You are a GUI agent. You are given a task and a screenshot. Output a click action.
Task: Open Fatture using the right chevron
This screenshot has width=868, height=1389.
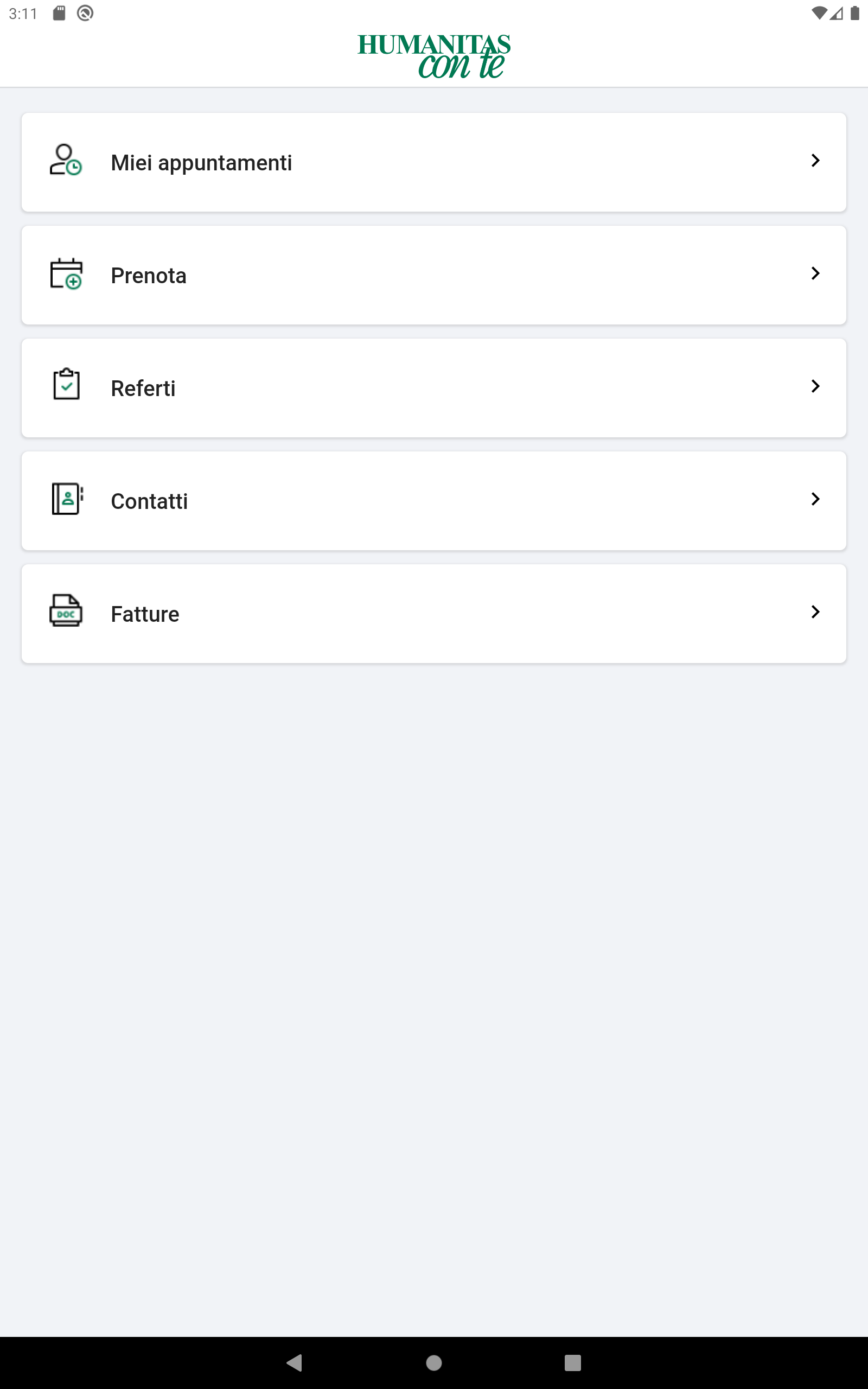tap(815, 612)
